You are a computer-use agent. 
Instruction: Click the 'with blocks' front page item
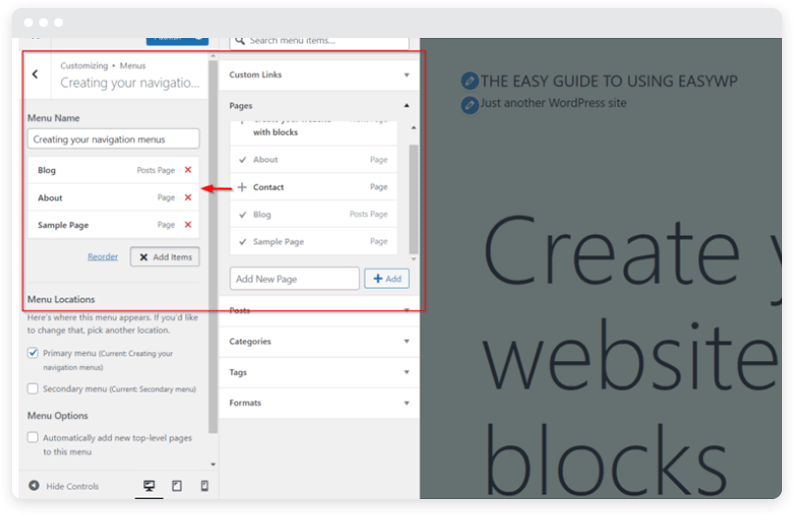click(313, 133)
